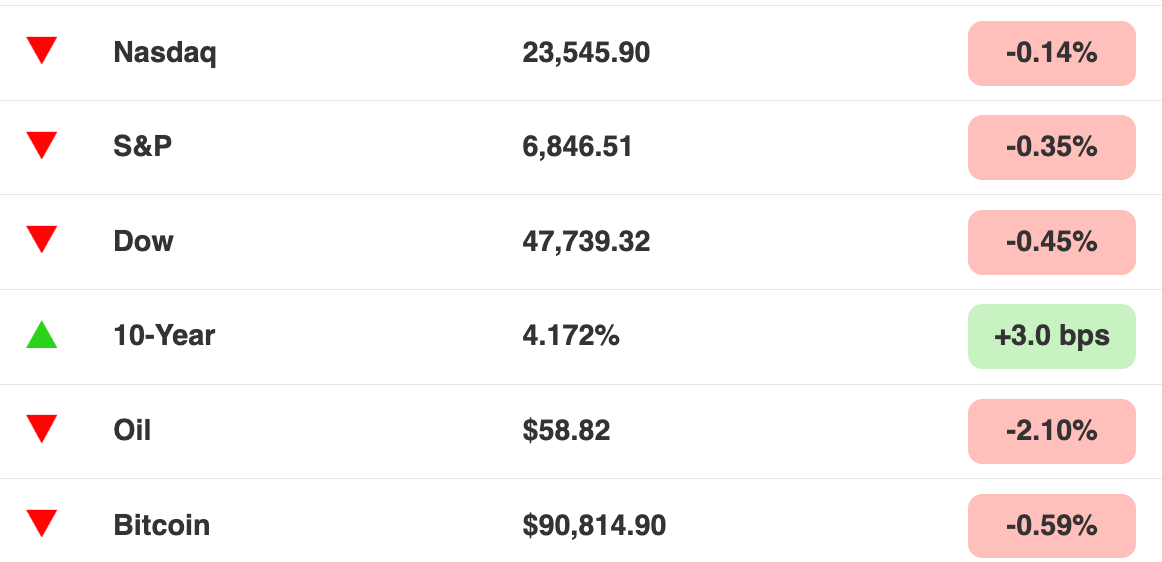The height and width of the screenshot is (562, 1162).
Task: Click the Nasdaq value 23,545.90
Action: pyautogui.click(x=586, y=53)
